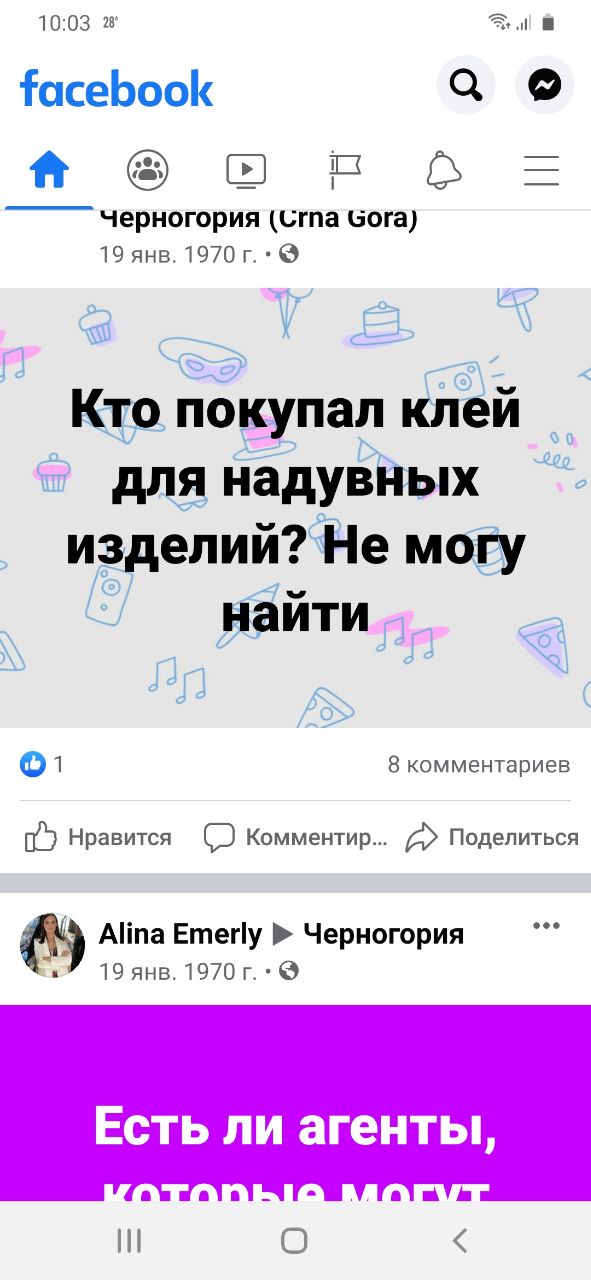
Task: Open the 8 комментариев link
Action: tap(479, 765)
